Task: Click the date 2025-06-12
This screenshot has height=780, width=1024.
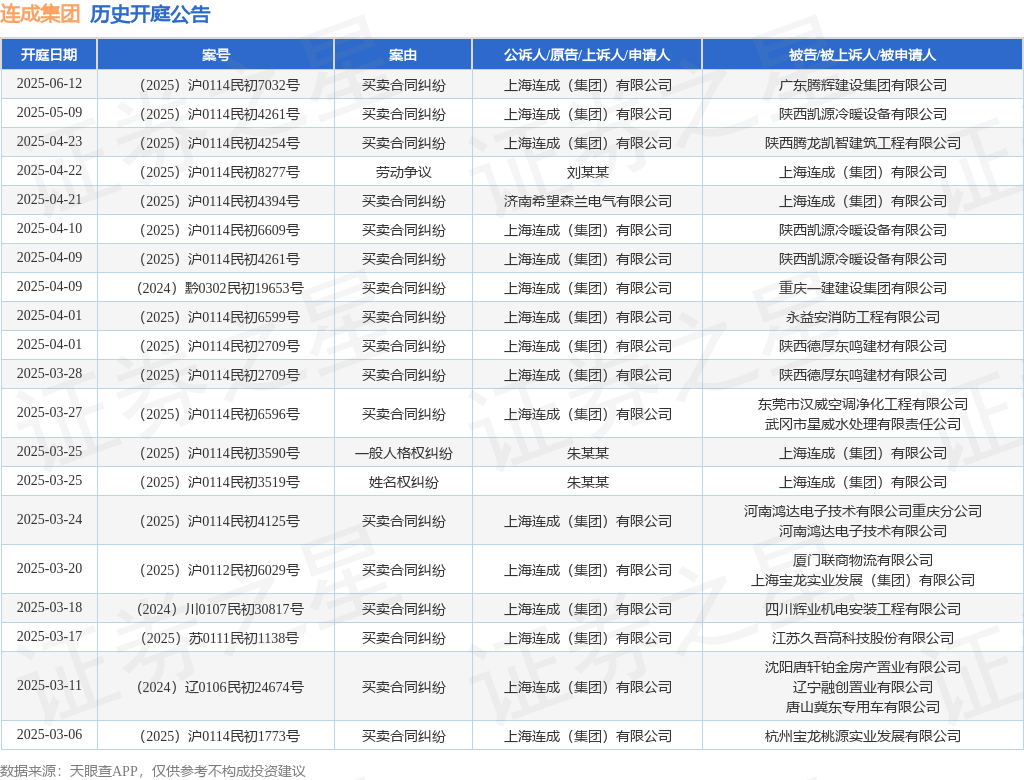Action: (x=49, y=84)
